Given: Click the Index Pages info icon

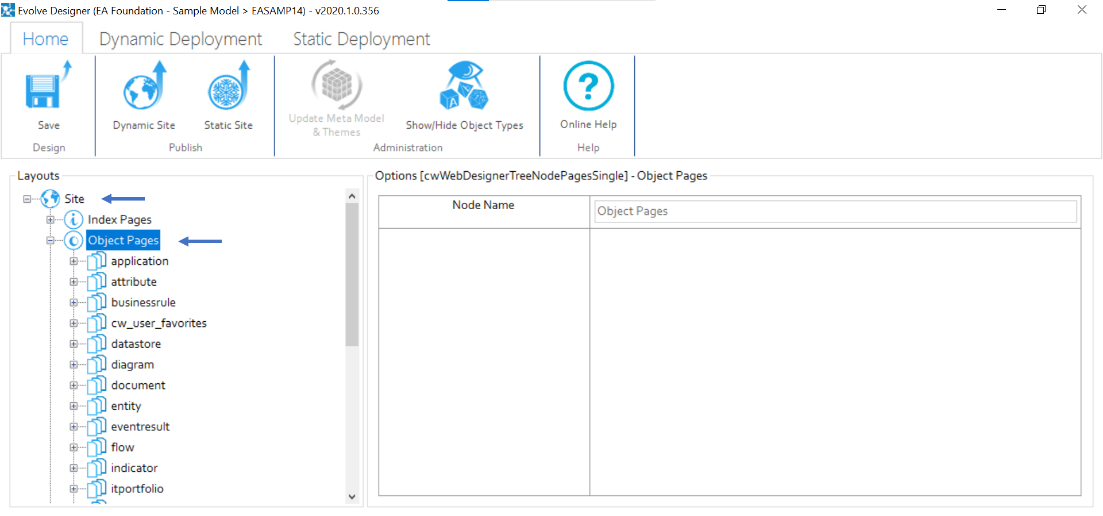Looking at the screenshot, I should point(74,219).
